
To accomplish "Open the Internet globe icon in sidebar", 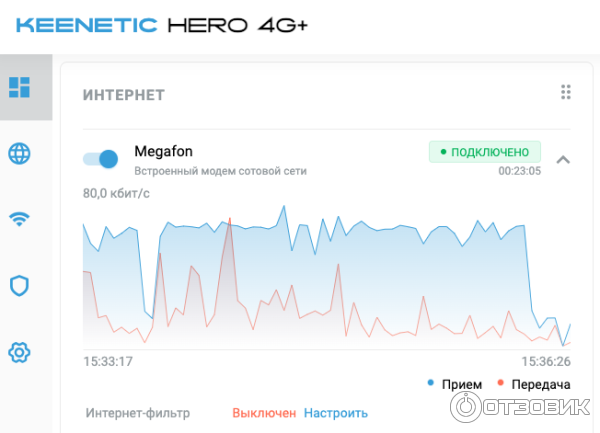I will 20,153.
